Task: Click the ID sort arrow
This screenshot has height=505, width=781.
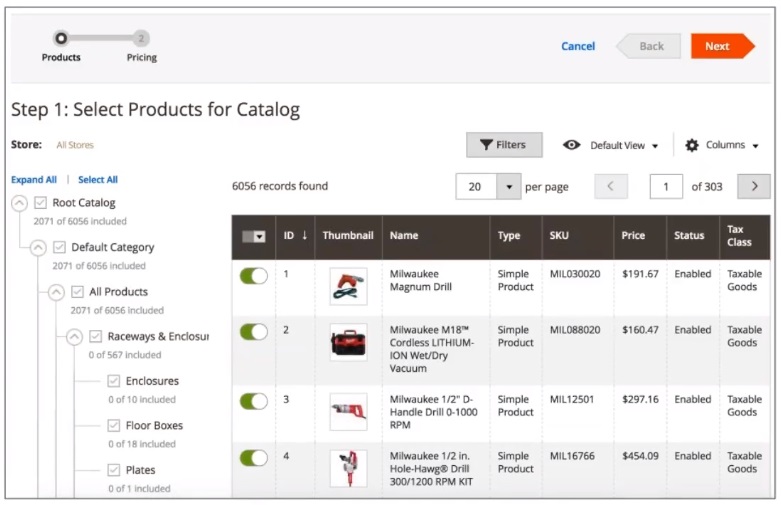Action: (x=304, y=235)
